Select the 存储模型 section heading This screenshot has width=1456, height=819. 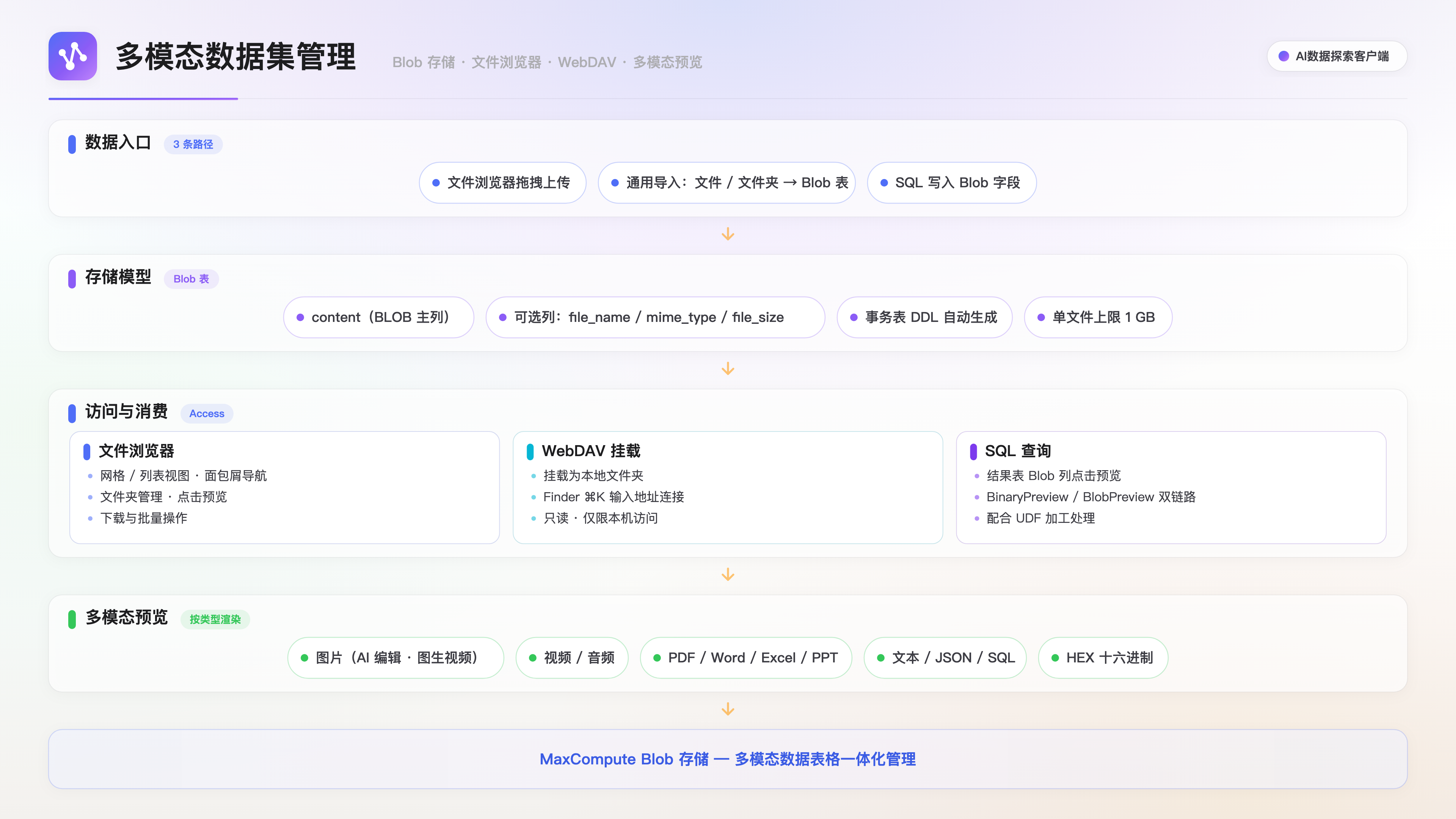click(118, 277)
